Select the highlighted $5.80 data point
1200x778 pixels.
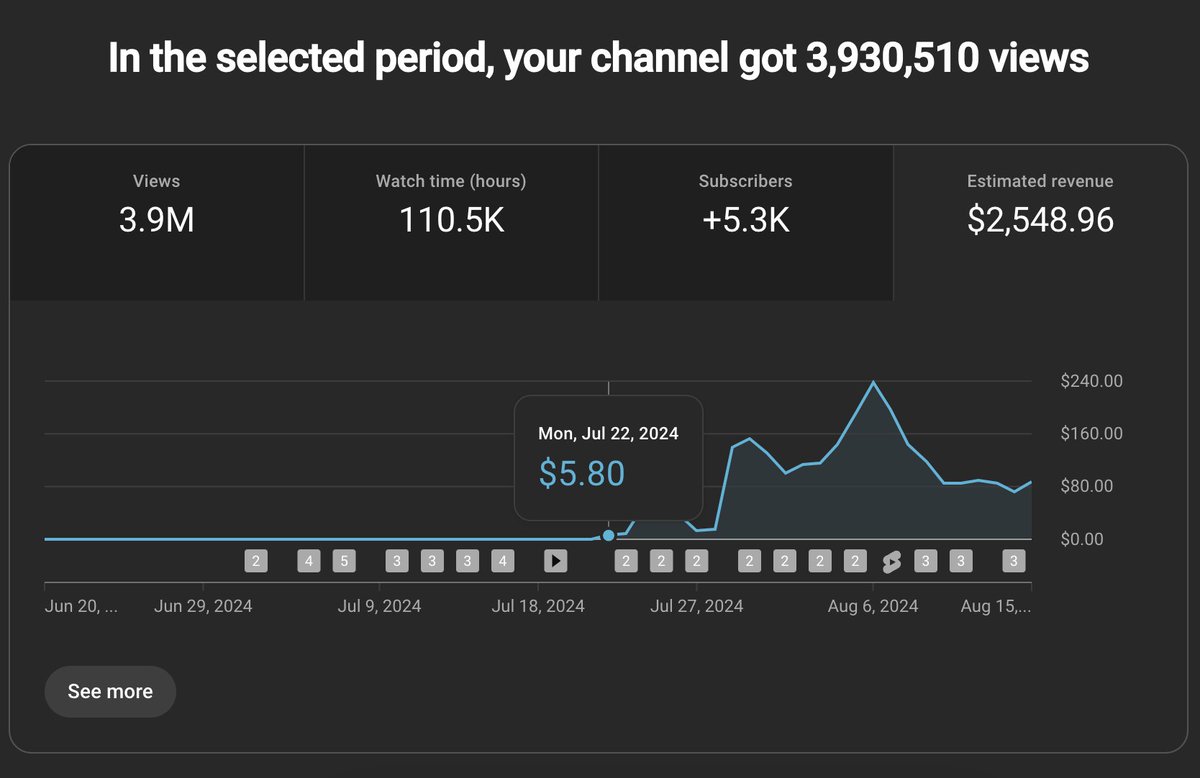(608, 535)
